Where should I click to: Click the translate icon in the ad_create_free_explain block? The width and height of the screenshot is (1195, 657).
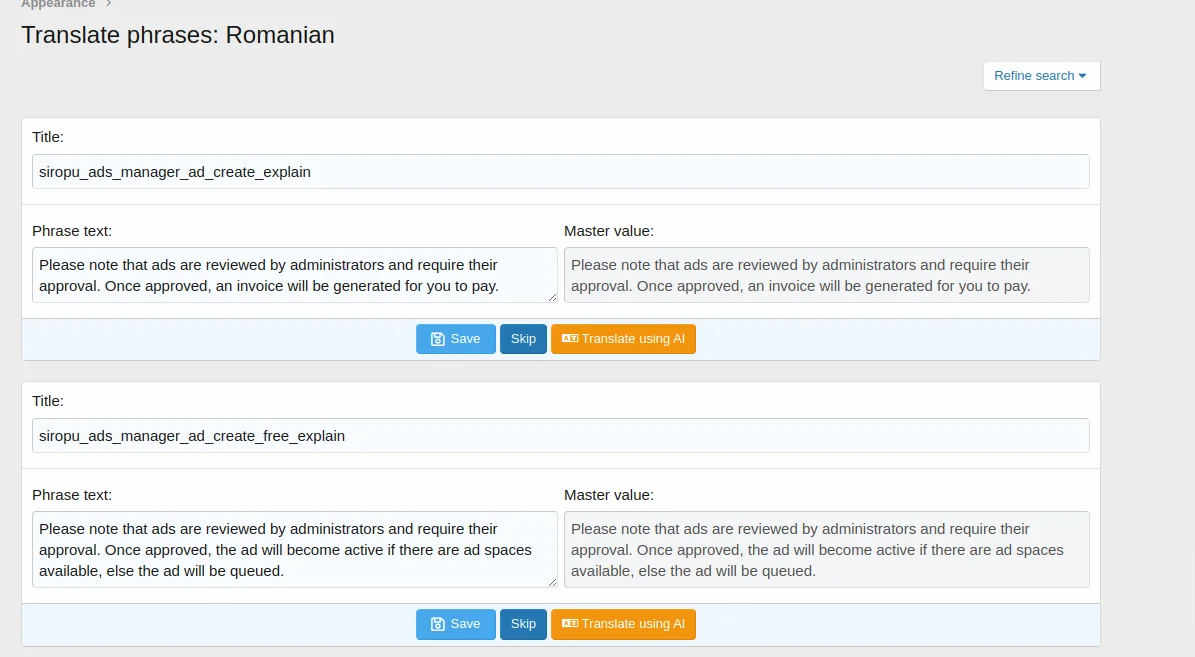[570, 624]
